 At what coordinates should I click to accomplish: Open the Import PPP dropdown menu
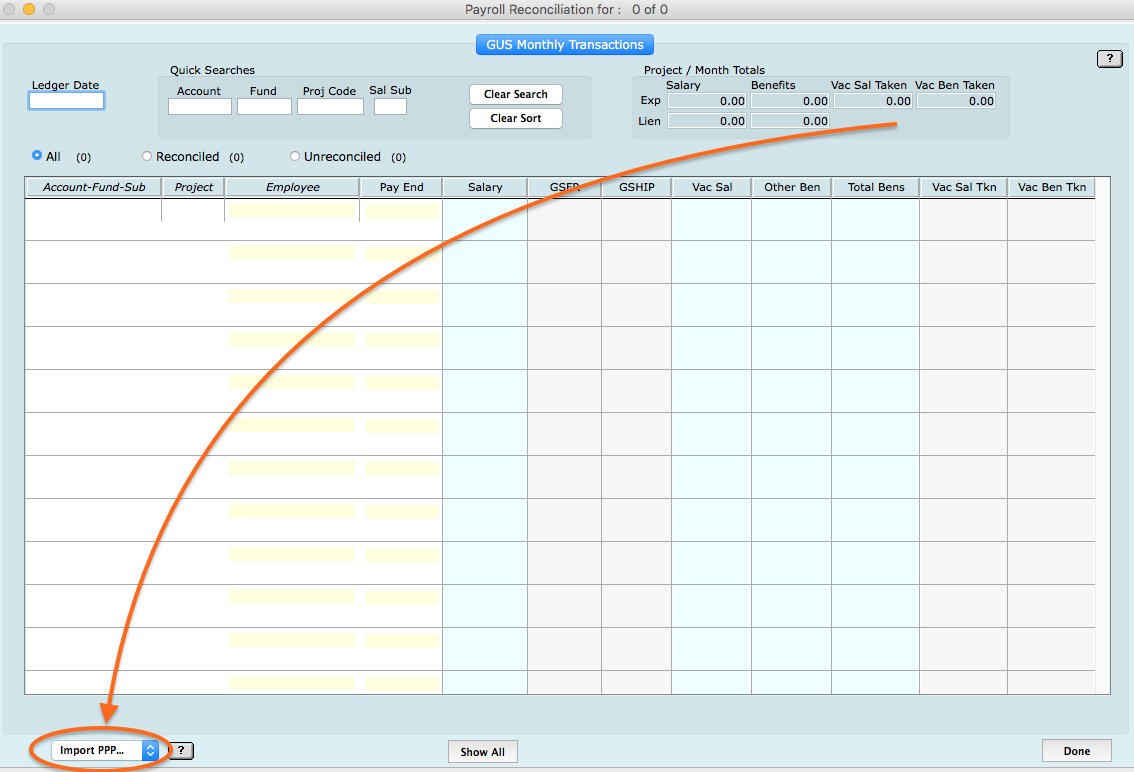tap(105, 750)
